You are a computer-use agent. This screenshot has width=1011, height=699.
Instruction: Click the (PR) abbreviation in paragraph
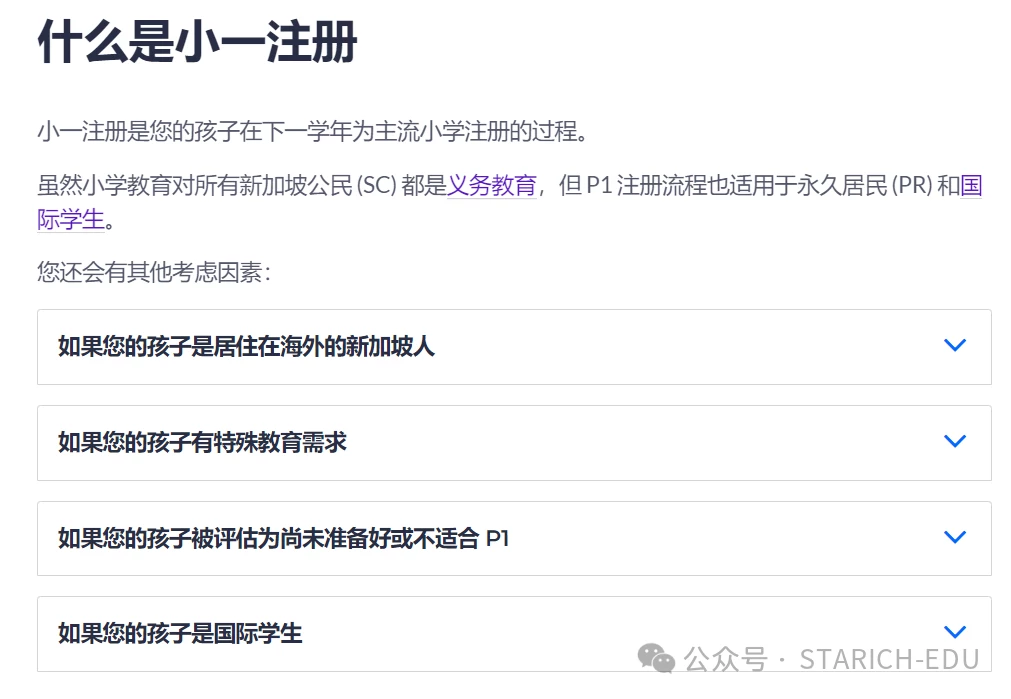point(912,186)
